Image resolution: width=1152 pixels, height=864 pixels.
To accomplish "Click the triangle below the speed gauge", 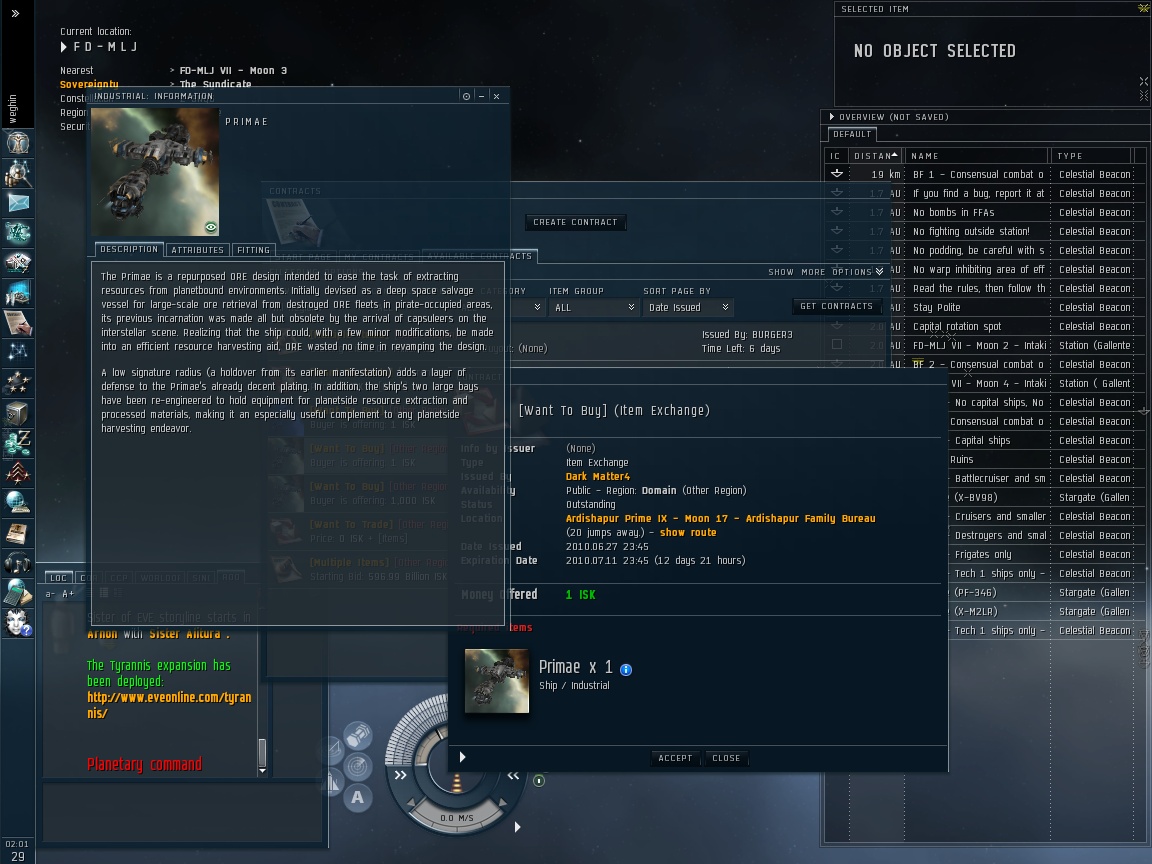I will point(517,827).
